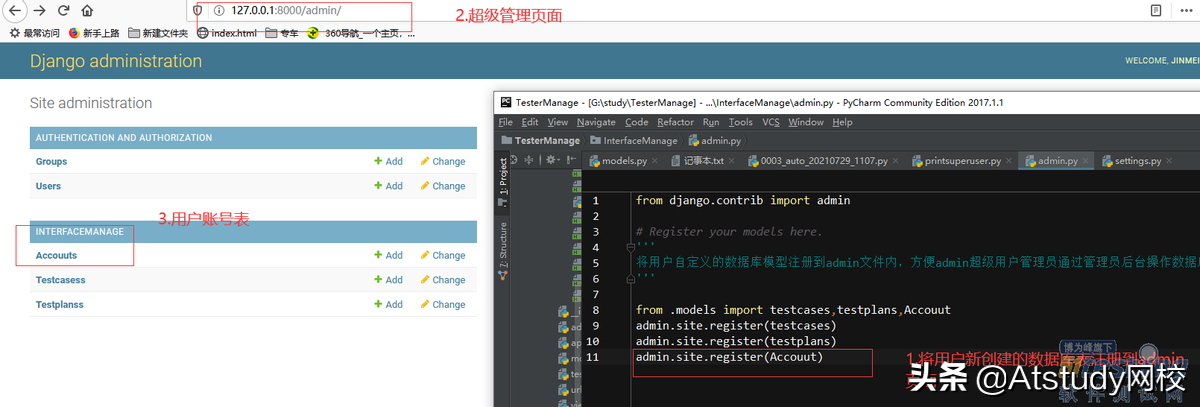Open PyCharm Edit menu

click(x=530, y=122)
